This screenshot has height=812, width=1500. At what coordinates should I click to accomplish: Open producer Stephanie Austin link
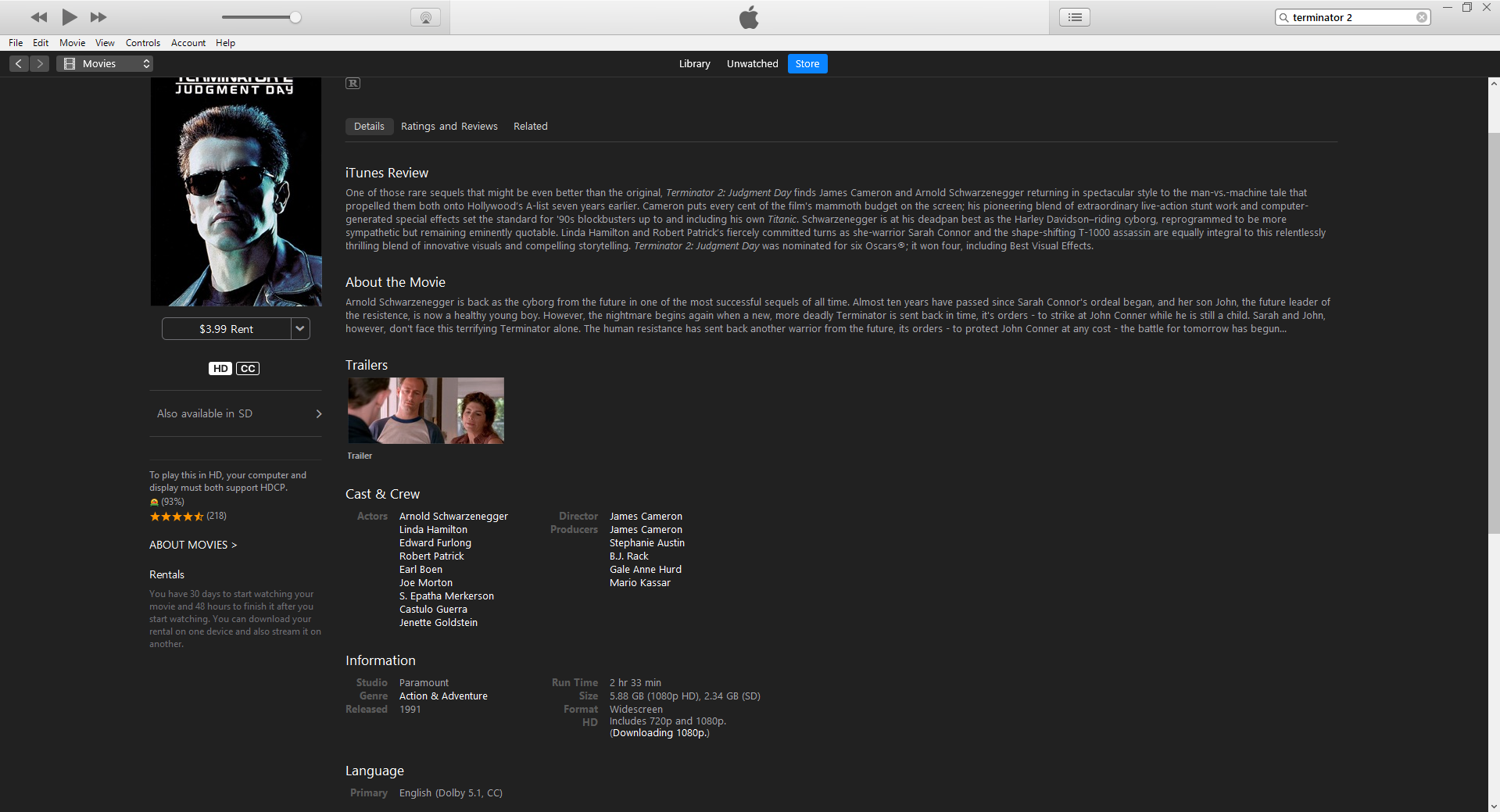click(647, 543)
